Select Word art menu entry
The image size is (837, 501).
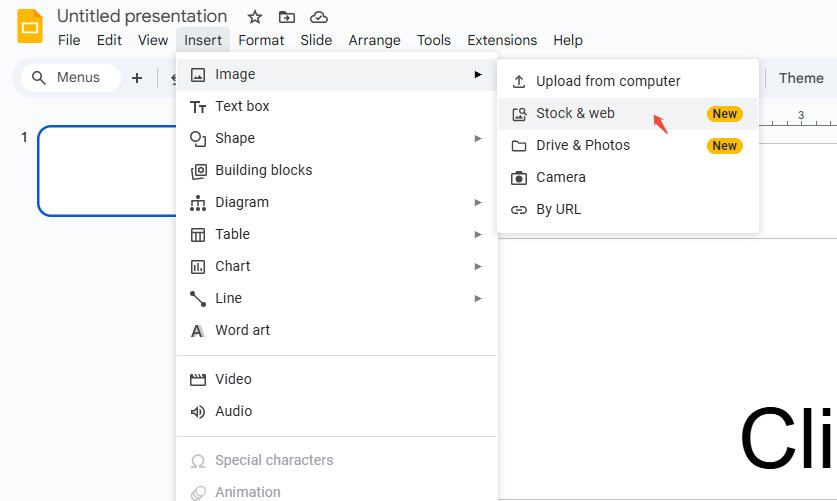(x=337, y=331)
